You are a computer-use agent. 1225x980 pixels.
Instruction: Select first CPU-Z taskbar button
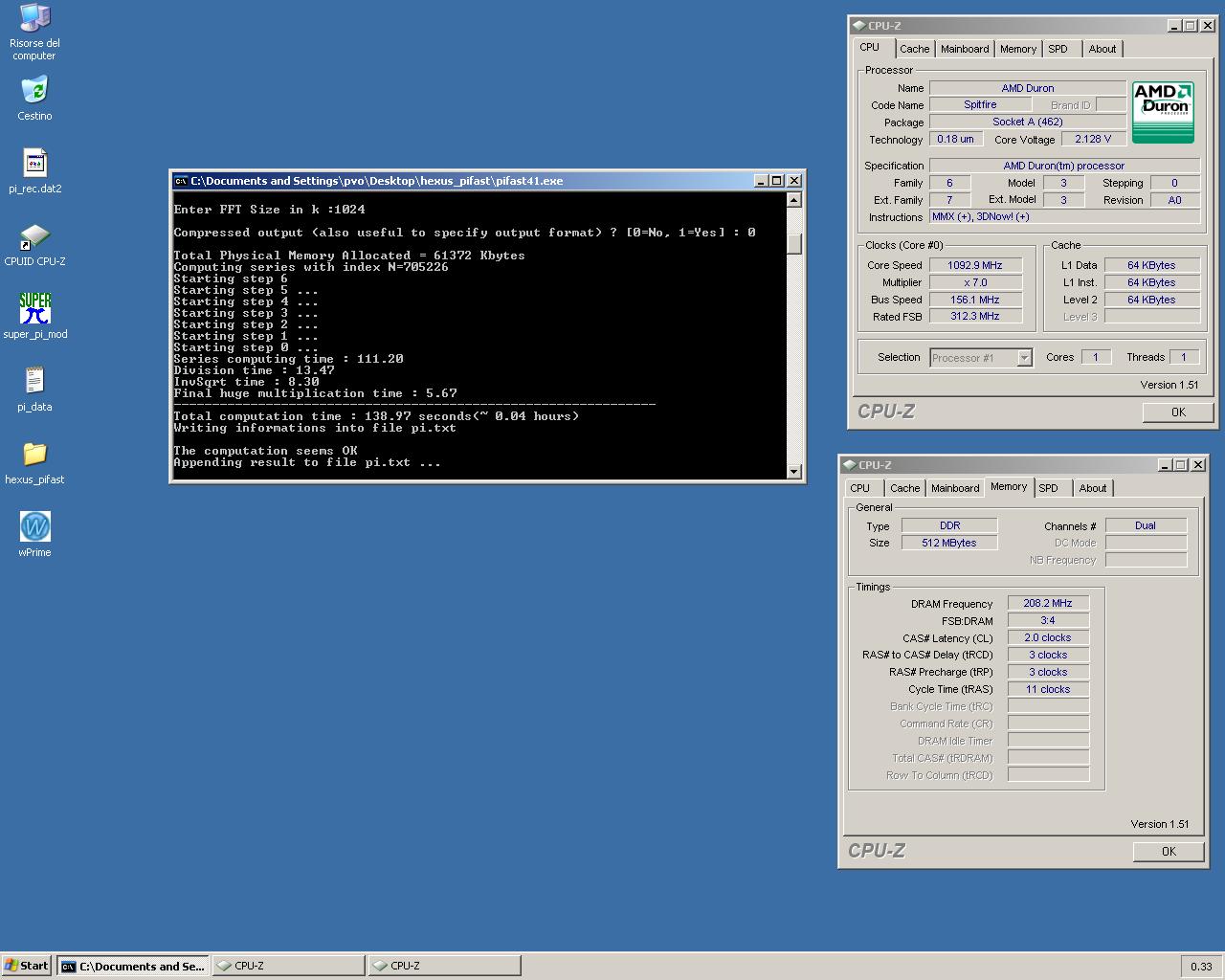pyautogui.click(x=288, y=966)
